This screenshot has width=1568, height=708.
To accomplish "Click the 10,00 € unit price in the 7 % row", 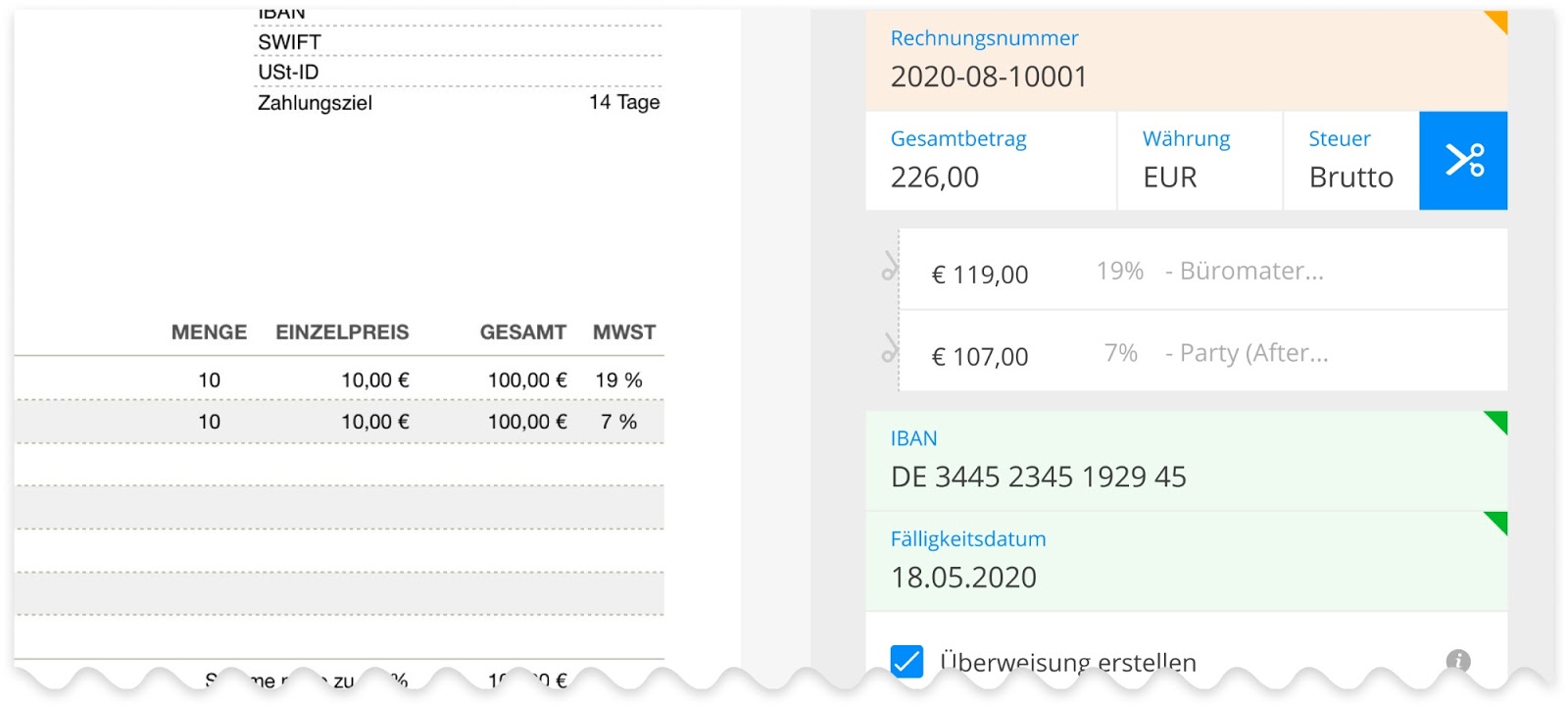I will point(375,422).
